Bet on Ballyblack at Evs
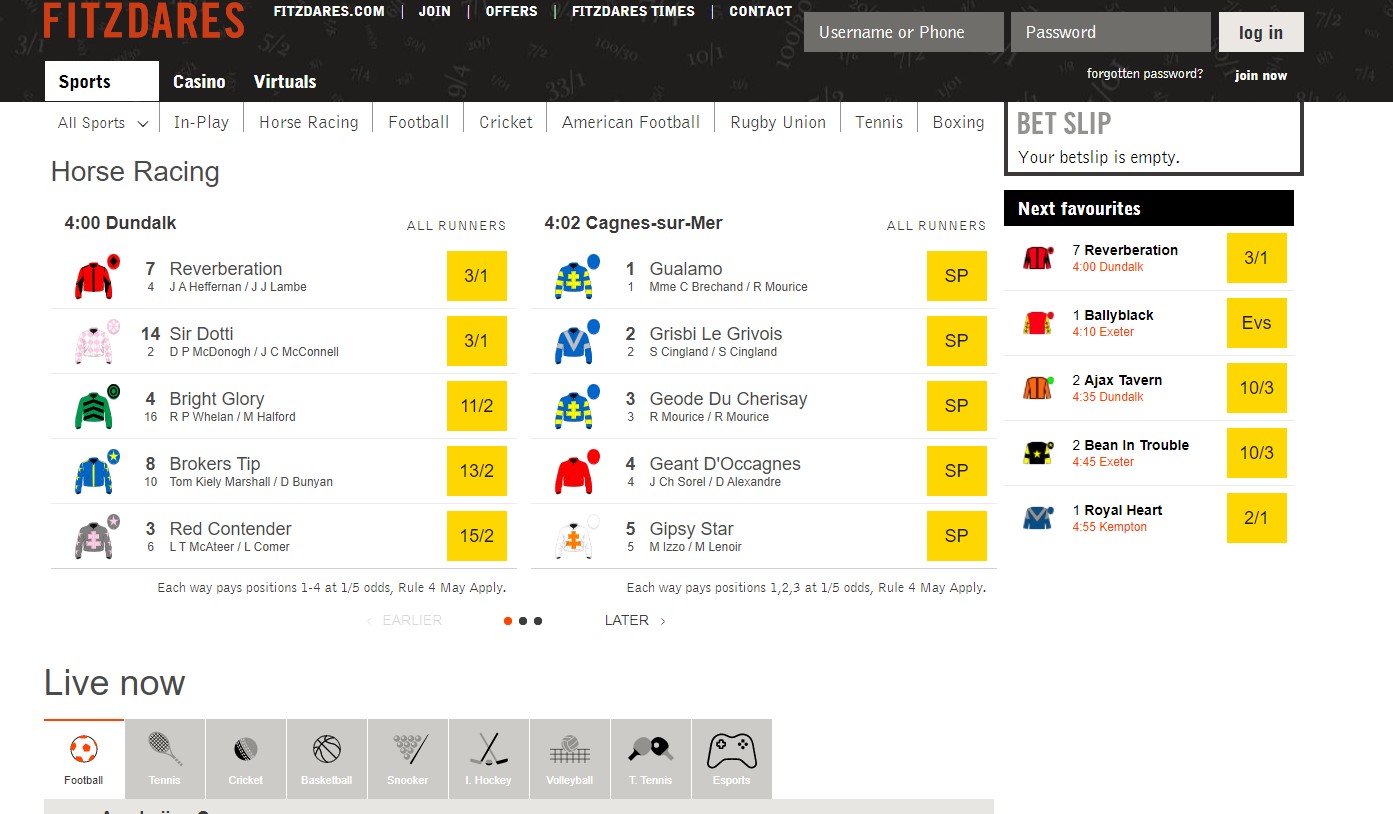The width and height of the screenshot is (1393, 814). (x=1257, y=323)
